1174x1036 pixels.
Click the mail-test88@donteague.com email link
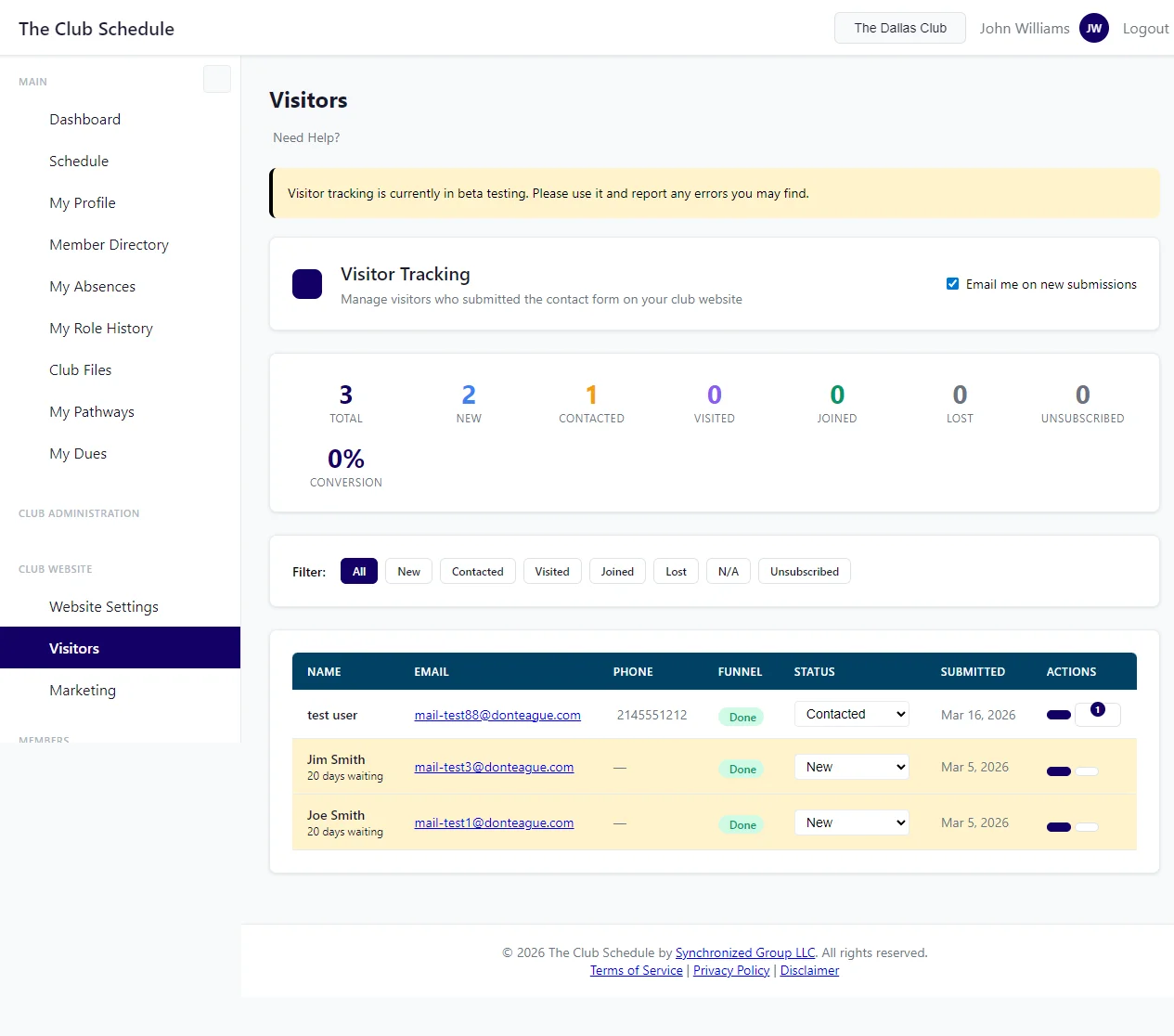click(x=497, y=715)
